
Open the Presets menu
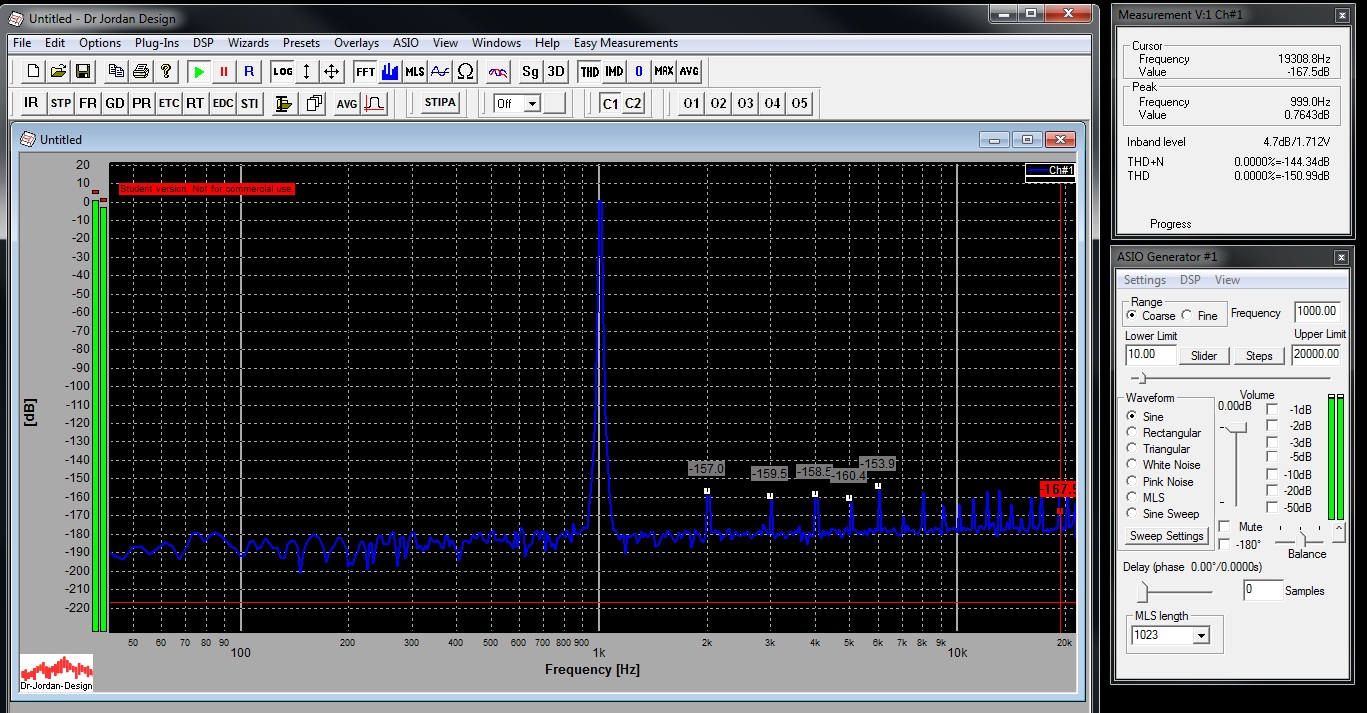point(301,43)
